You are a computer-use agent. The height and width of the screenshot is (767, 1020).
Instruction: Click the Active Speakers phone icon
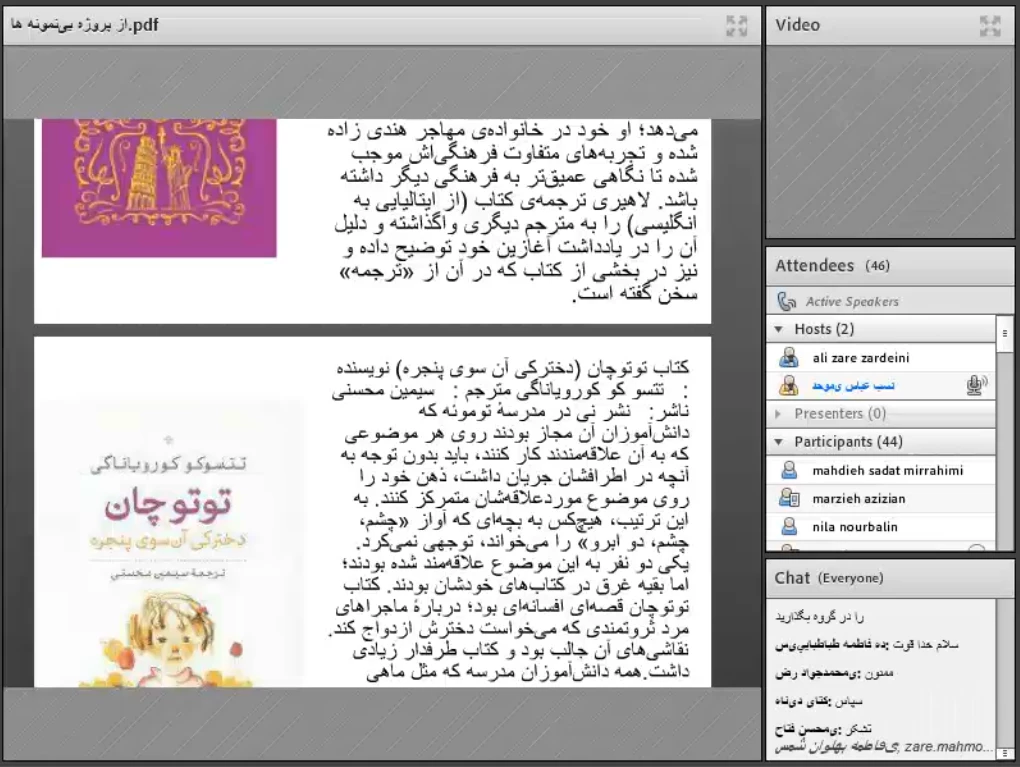point(786,301)
